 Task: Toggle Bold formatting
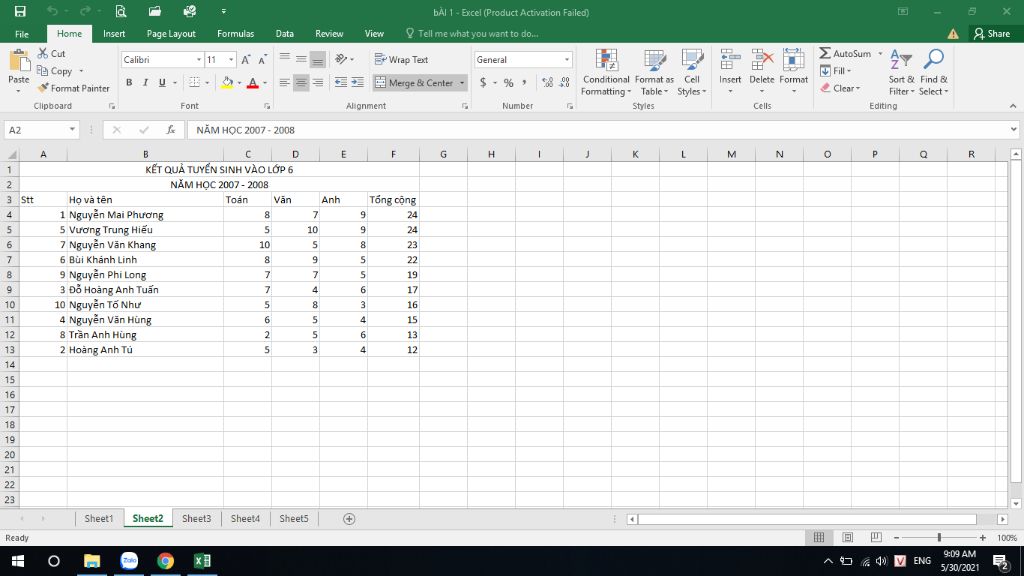[129, 83]
